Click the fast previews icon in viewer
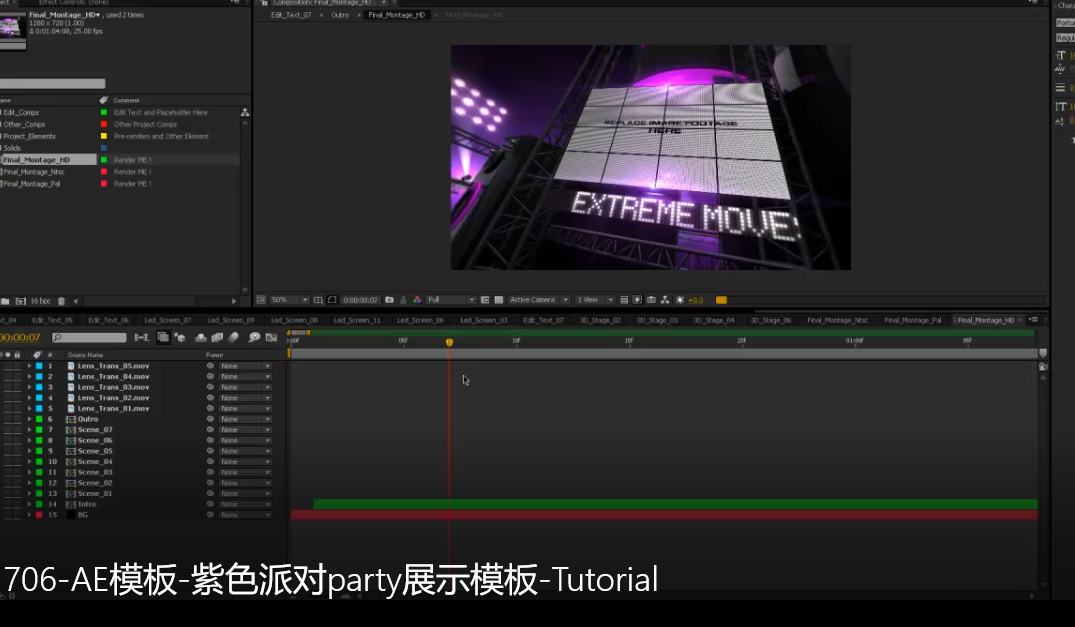Screen dimensions: 1075x627 coord(638,300)
